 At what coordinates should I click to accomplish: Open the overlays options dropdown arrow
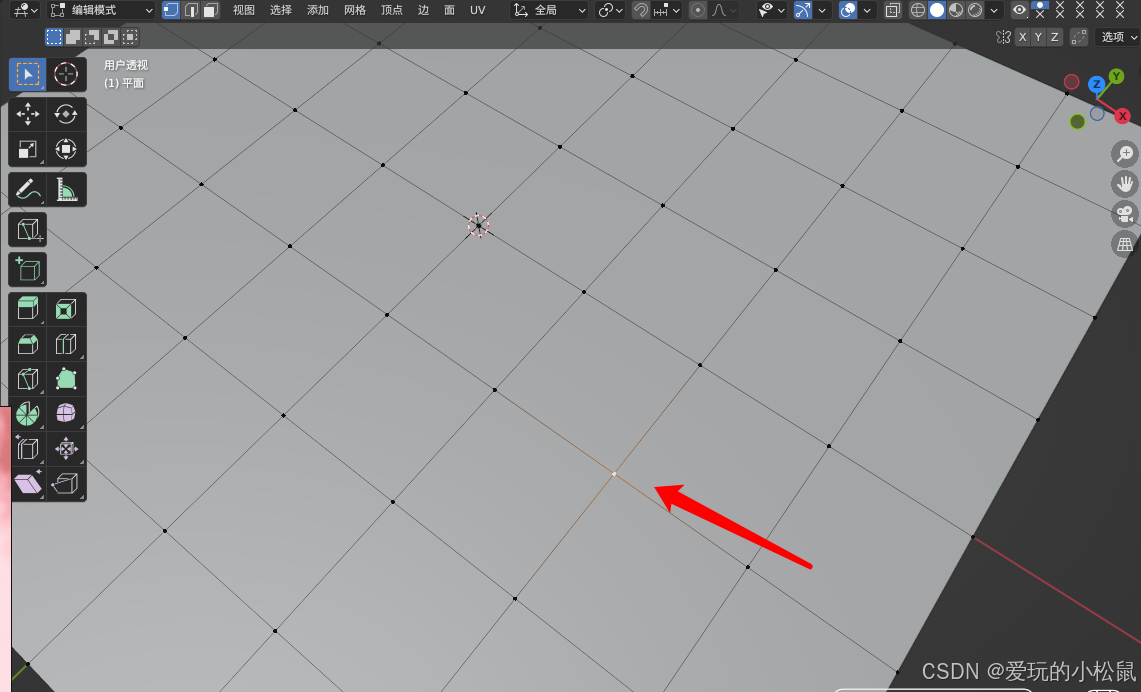tap(867, 10)
